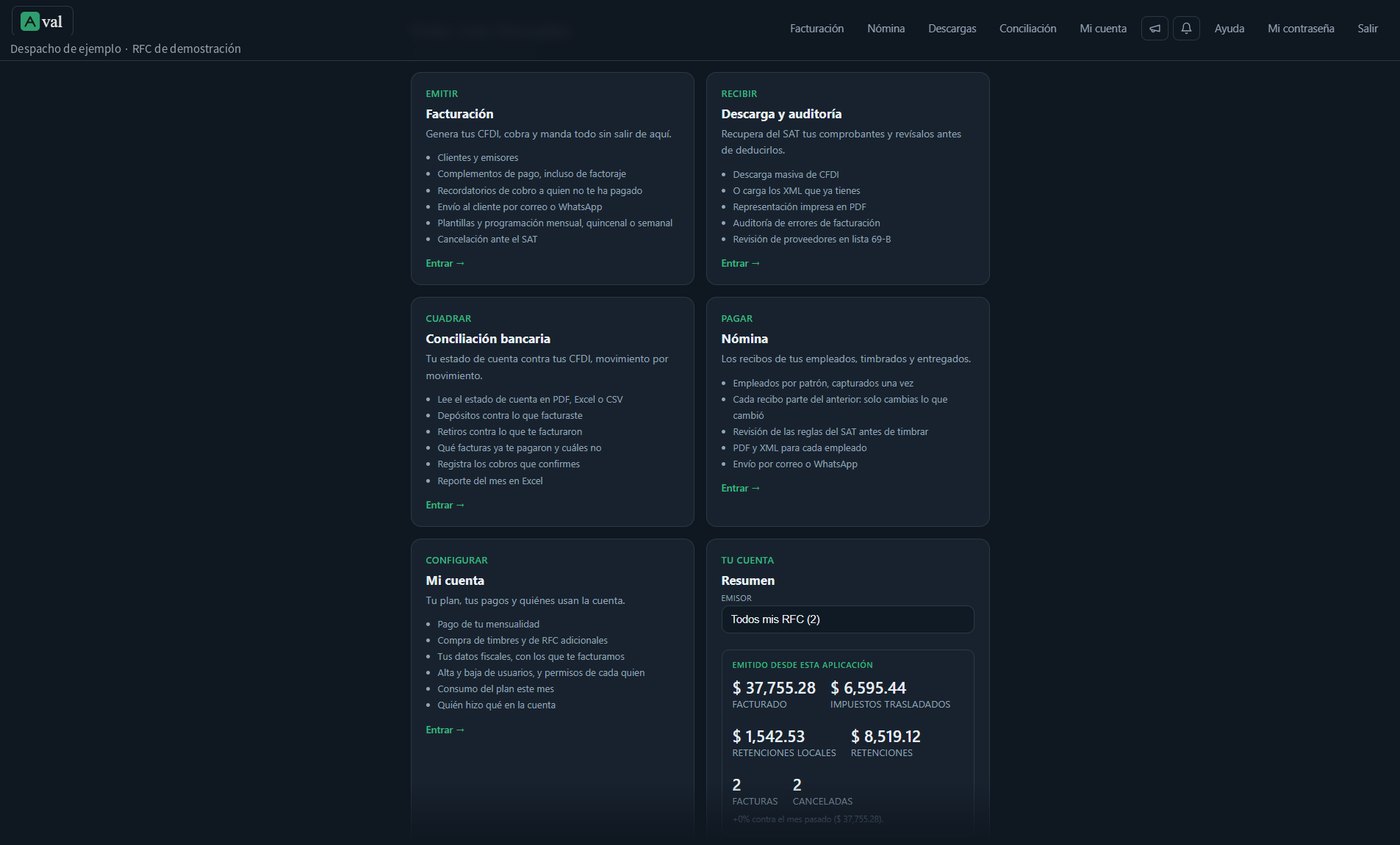This screenshot has height=845, width=1400.
Task: Click 'Descarga y auditoría' card heading
Action: [781, 114]
